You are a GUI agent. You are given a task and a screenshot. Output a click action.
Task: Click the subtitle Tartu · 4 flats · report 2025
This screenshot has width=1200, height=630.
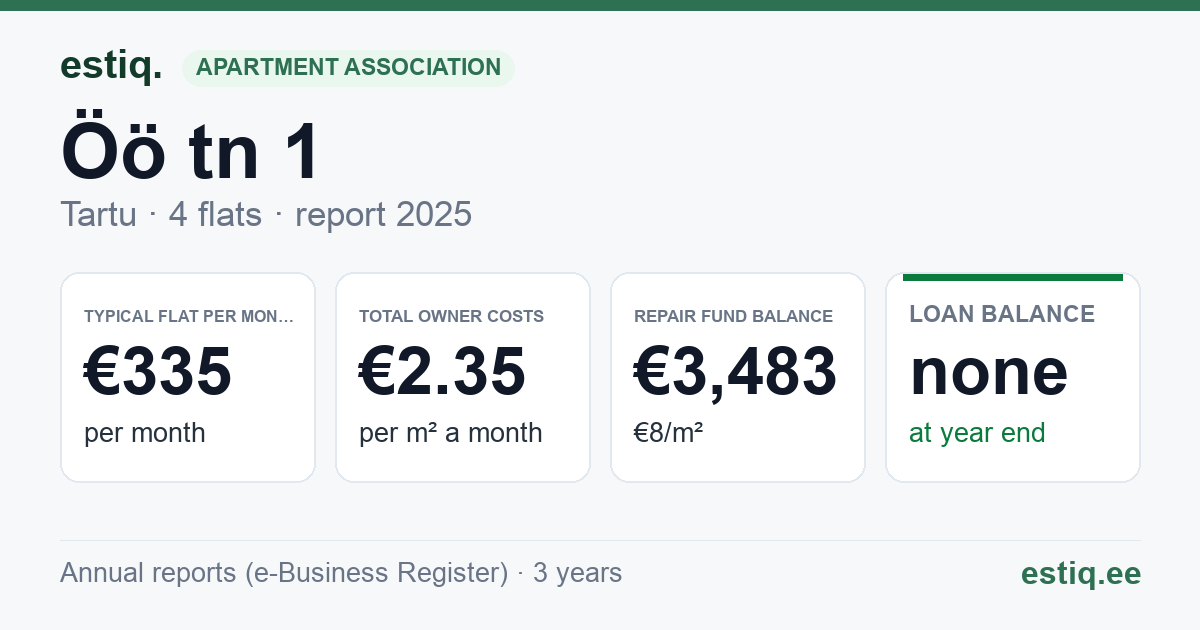click(266, 215)
